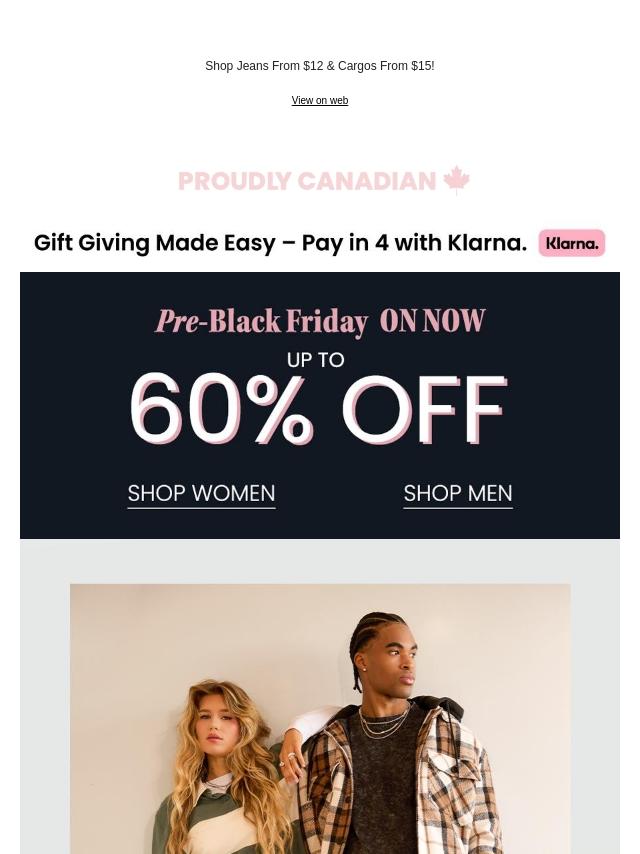640x854 pixels.
Task: Click the 'ON NOW' text in banner
Action: [433, 321]
